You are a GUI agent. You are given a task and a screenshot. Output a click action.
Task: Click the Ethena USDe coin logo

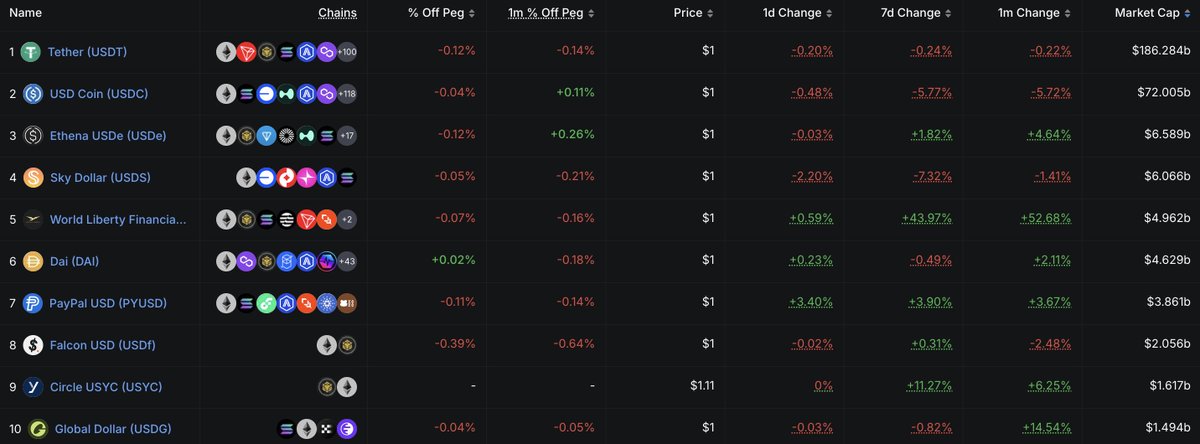(x=32, y=135)
